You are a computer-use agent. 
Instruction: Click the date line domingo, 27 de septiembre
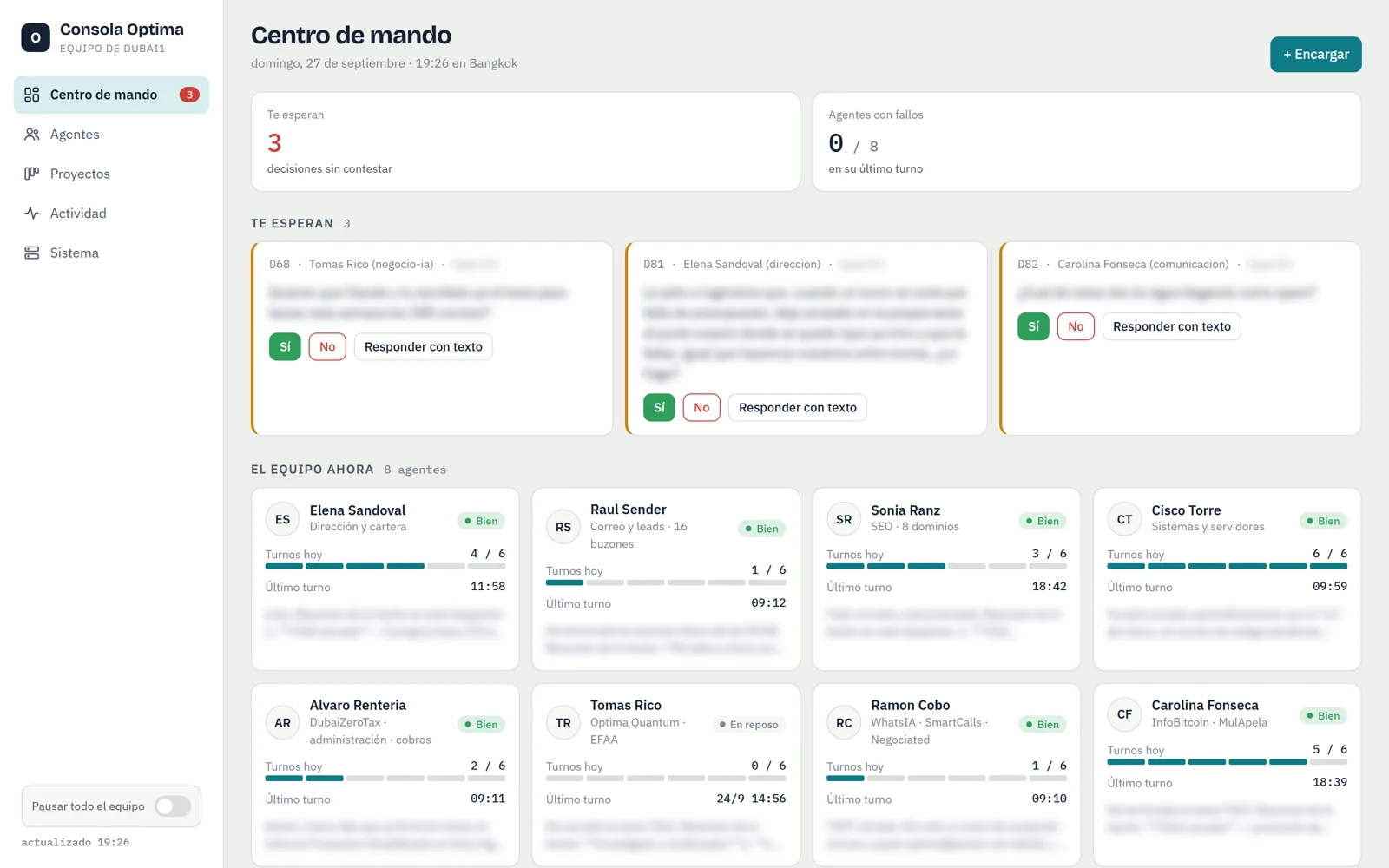(x=328, y=63)
